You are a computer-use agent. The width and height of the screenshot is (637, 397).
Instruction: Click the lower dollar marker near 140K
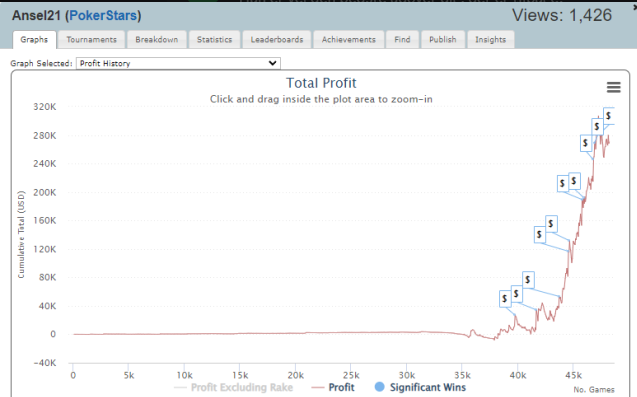[x=539, y=234]
